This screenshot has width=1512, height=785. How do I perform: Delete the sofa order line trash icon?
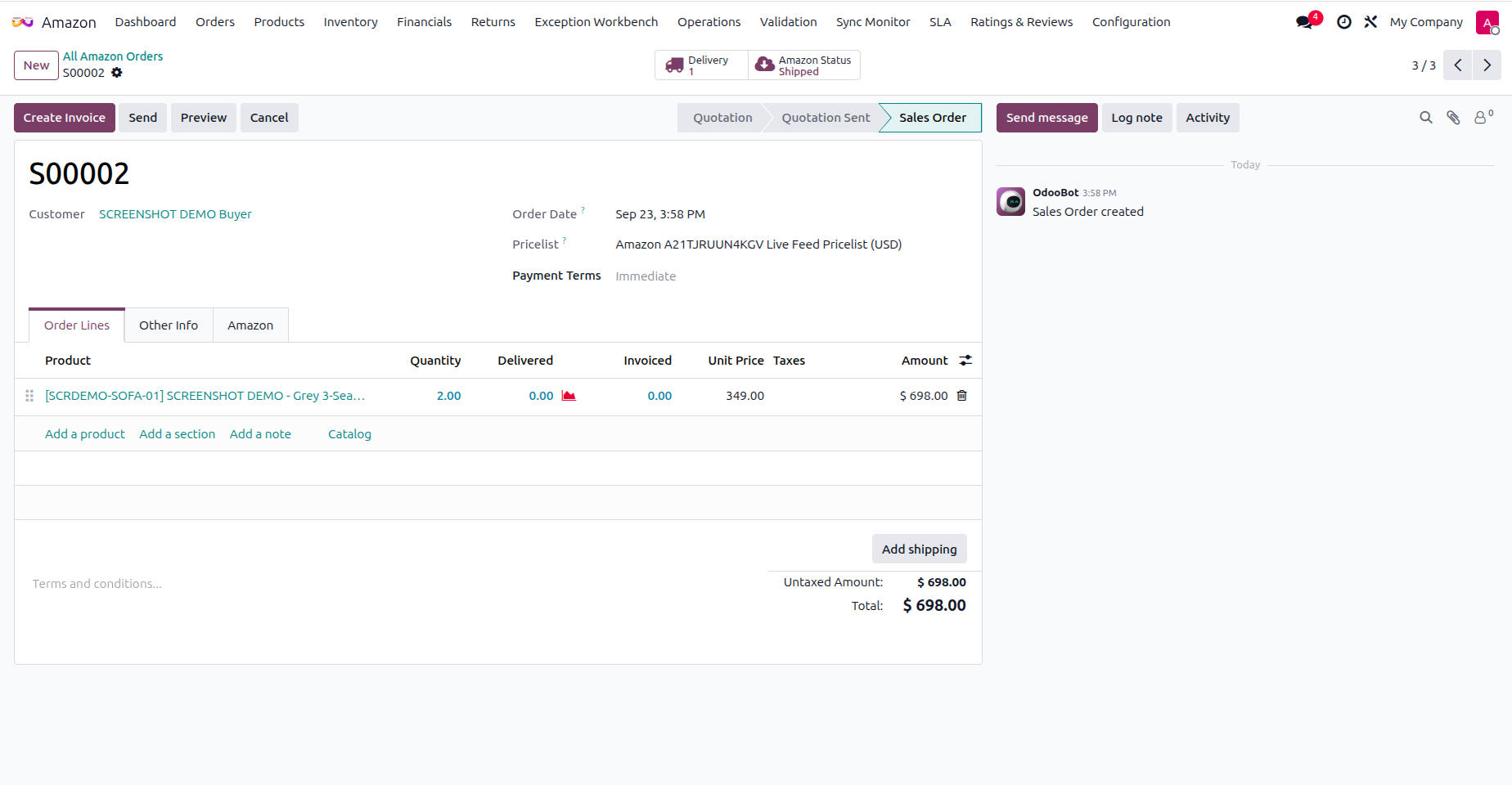click(x=962, y=396)
